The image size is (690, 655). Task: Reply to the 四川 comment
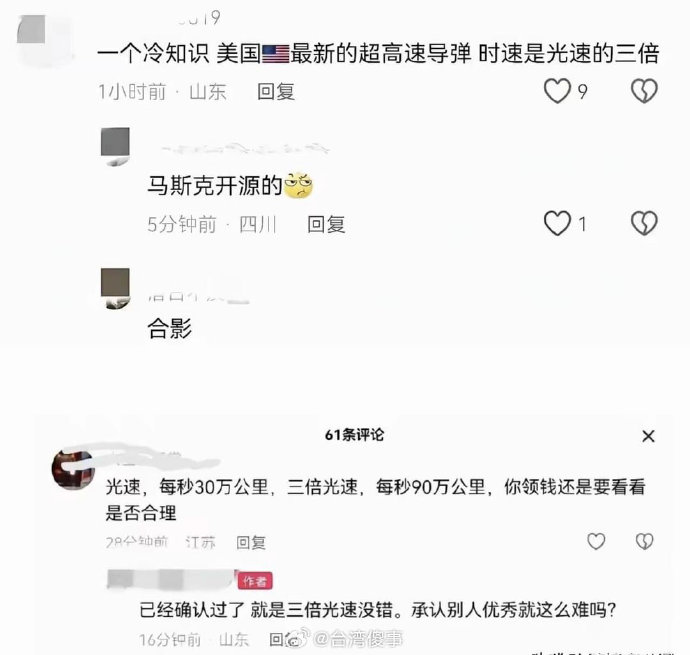coord(326,224)
